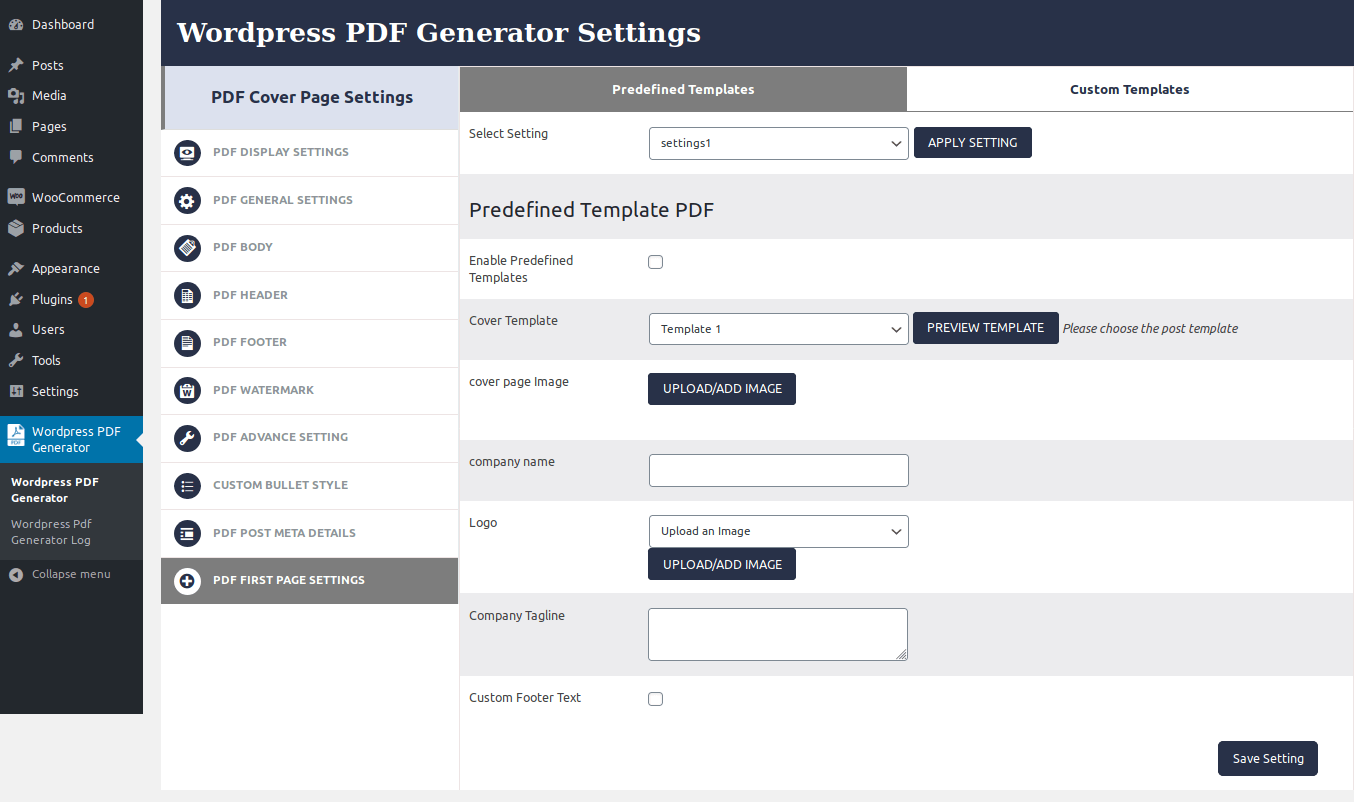The height and width of the screenshot is (802, 1354).
Task: Click the Wordpress PDF Generator file icon
Action: pyautogui.click(x=16, y=434)
